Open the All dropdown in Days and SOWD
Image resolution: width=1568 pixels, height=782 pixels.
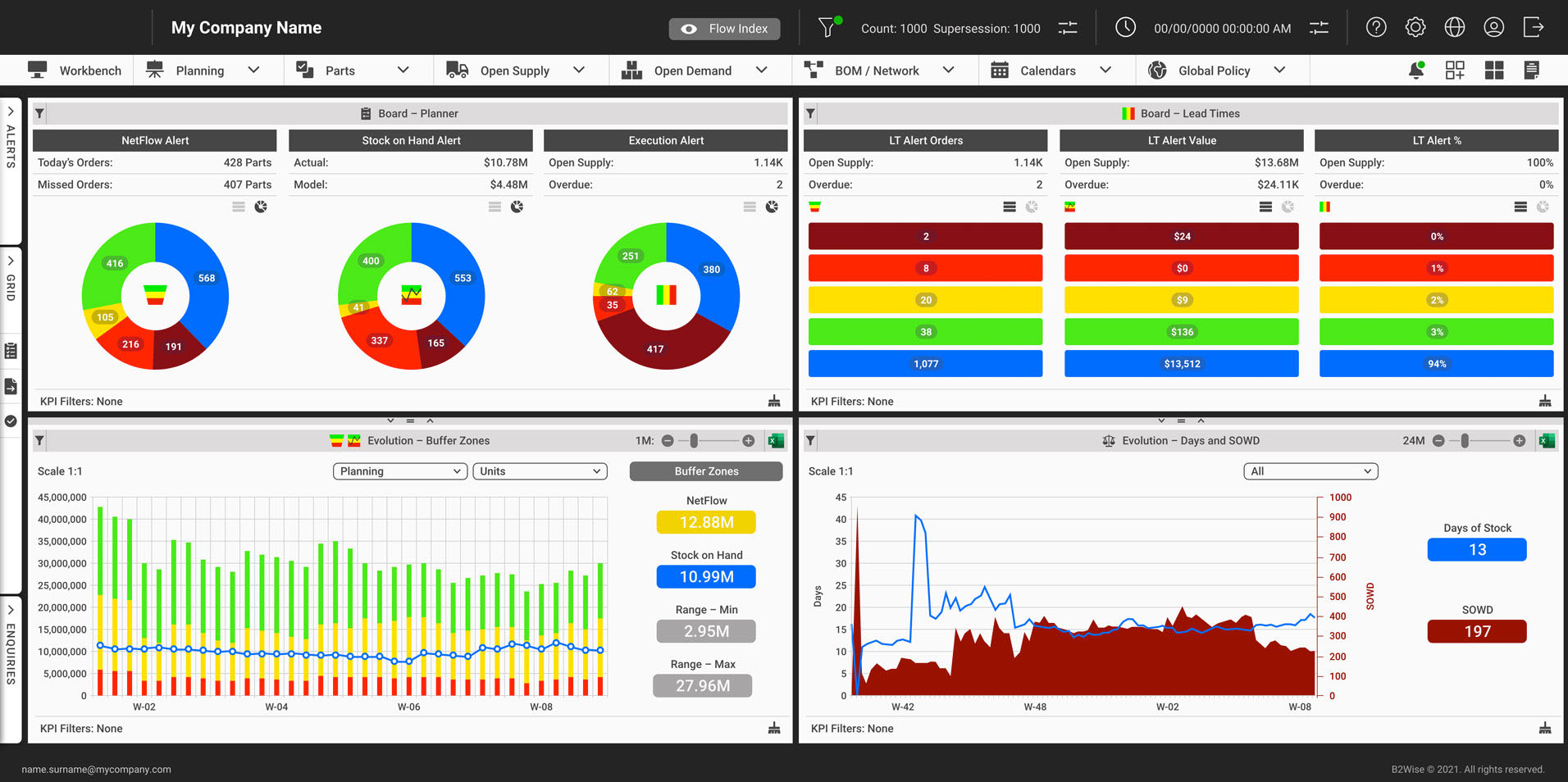(x=1310, y=471)
